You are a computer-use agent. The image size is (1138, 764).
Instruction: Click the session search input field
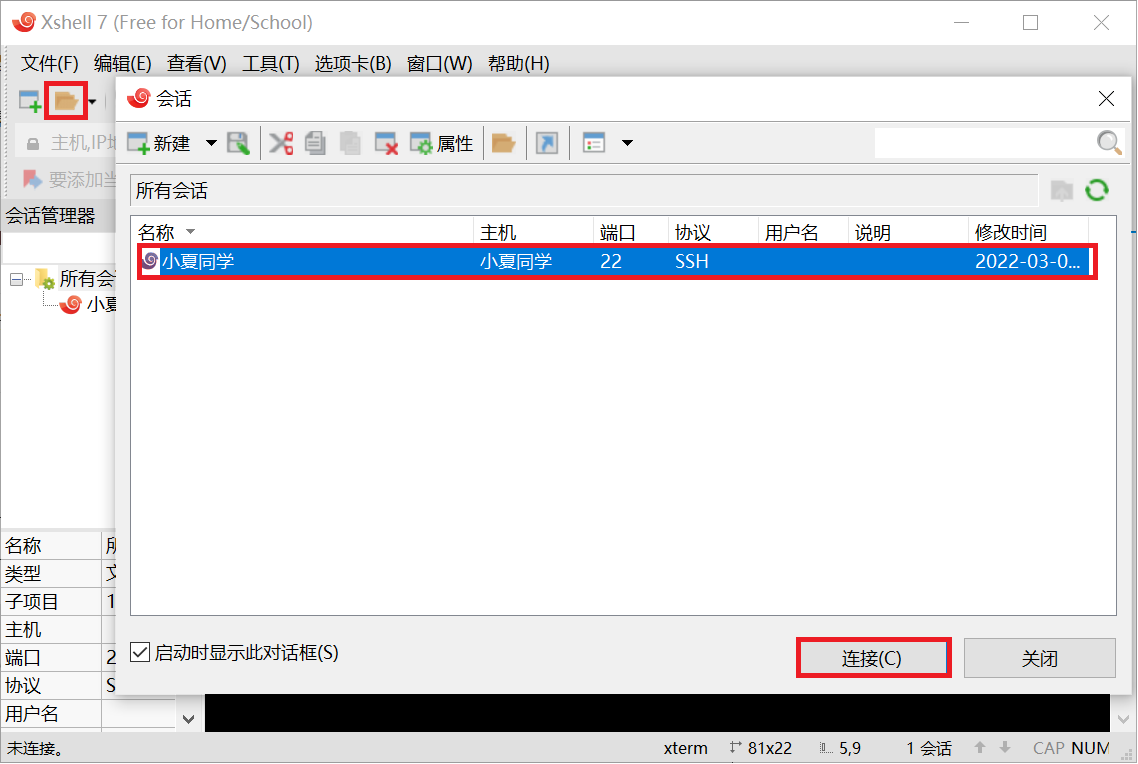(x=985, y=143)
